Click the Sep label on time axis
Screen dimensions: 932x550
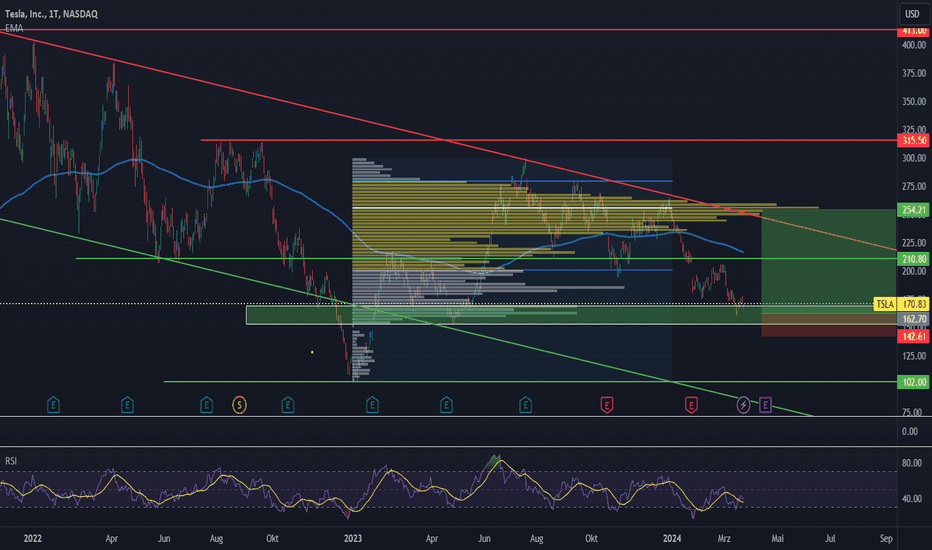[886, 538]
